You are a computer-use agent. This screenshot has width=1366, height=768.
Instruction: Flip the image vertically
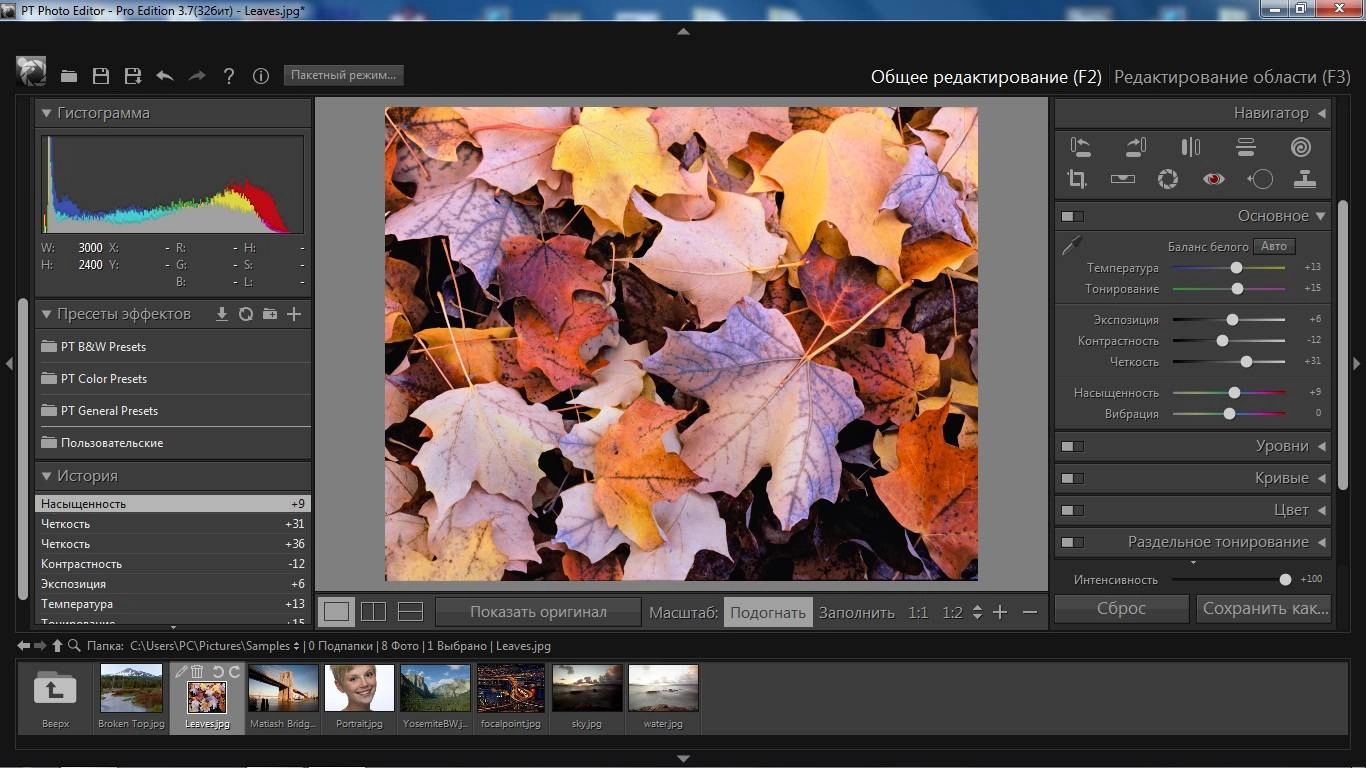(x=1245, y=148)
